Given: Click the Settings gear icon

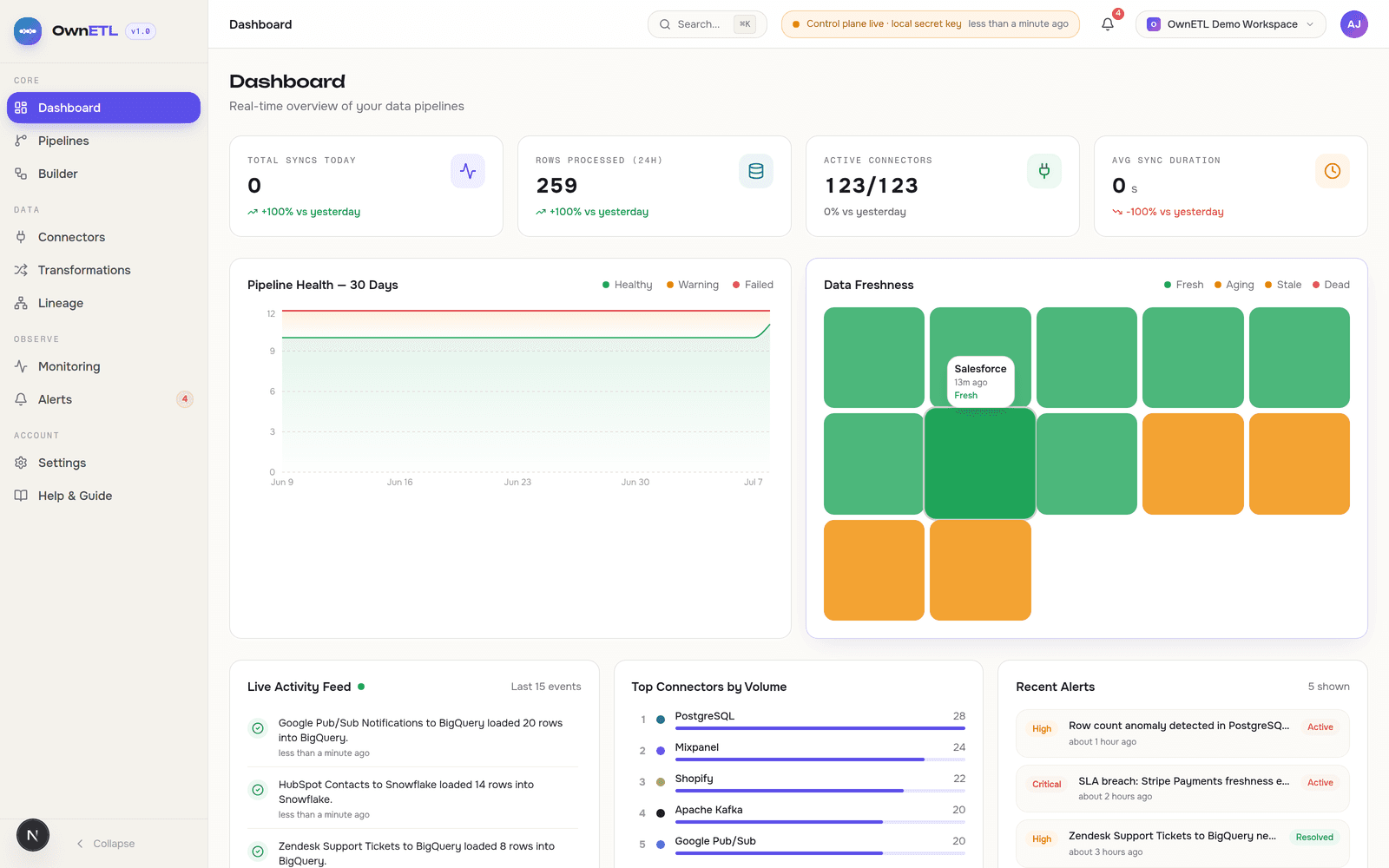Looking at the screenshot, I should [21, 463].
